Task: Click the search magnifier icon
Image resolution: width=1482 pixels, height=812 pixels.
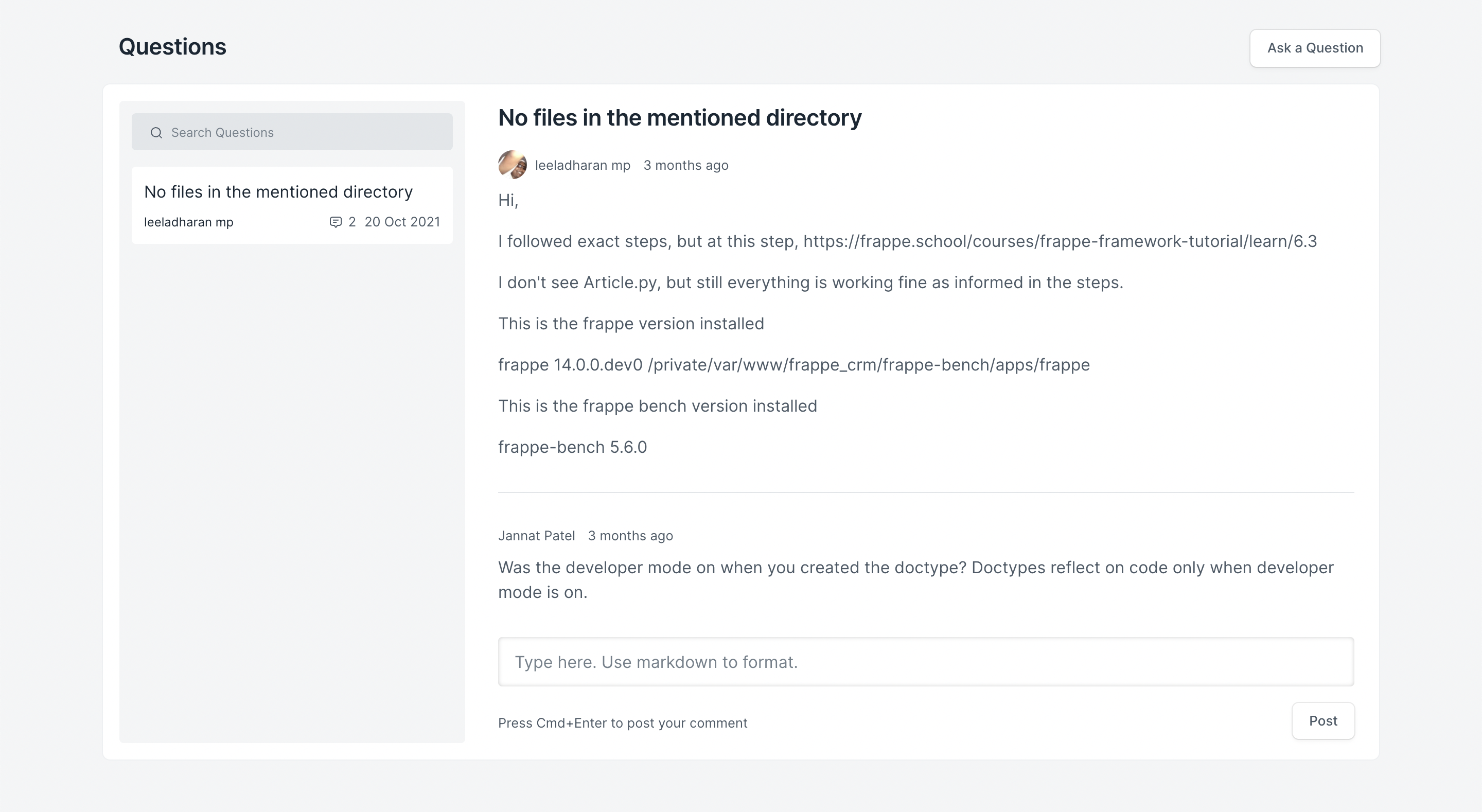Action: click(156, 132)
